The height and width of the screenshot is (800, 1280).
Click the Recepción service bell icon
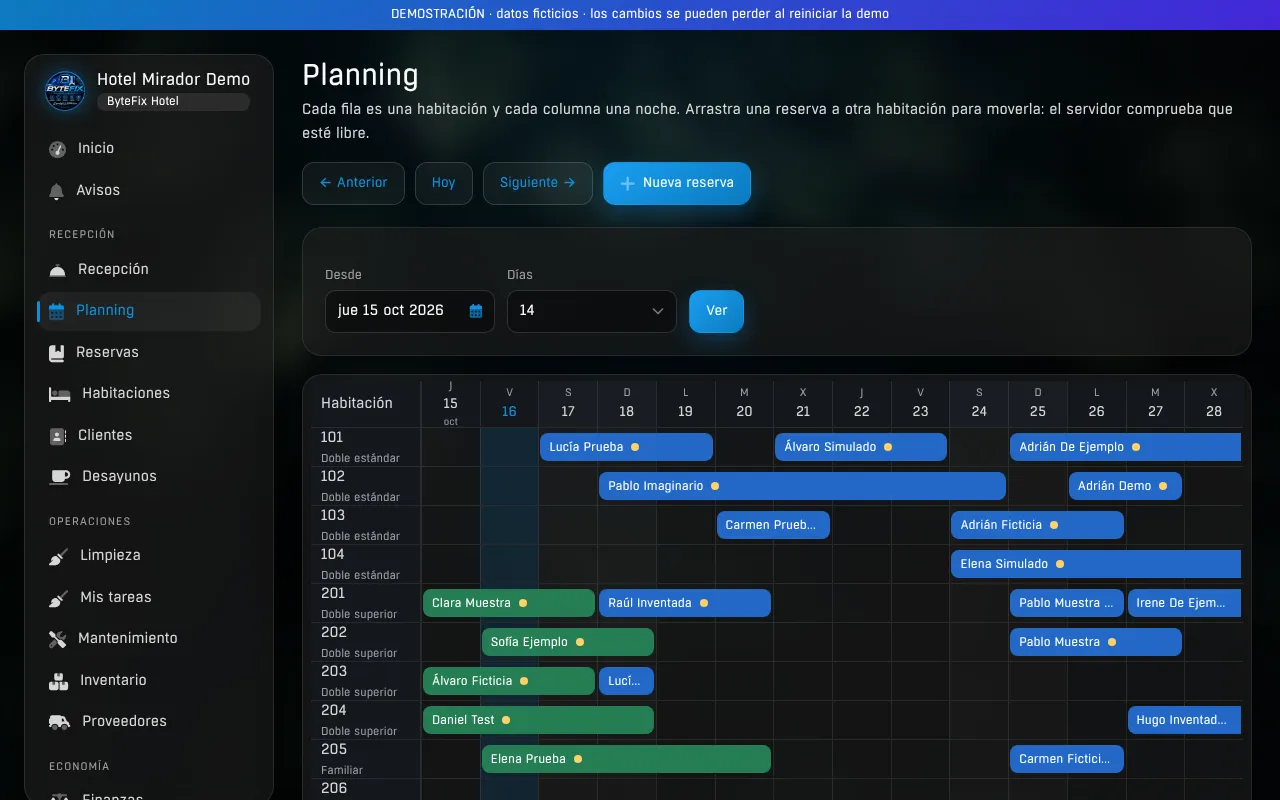[x=58, y=270]
